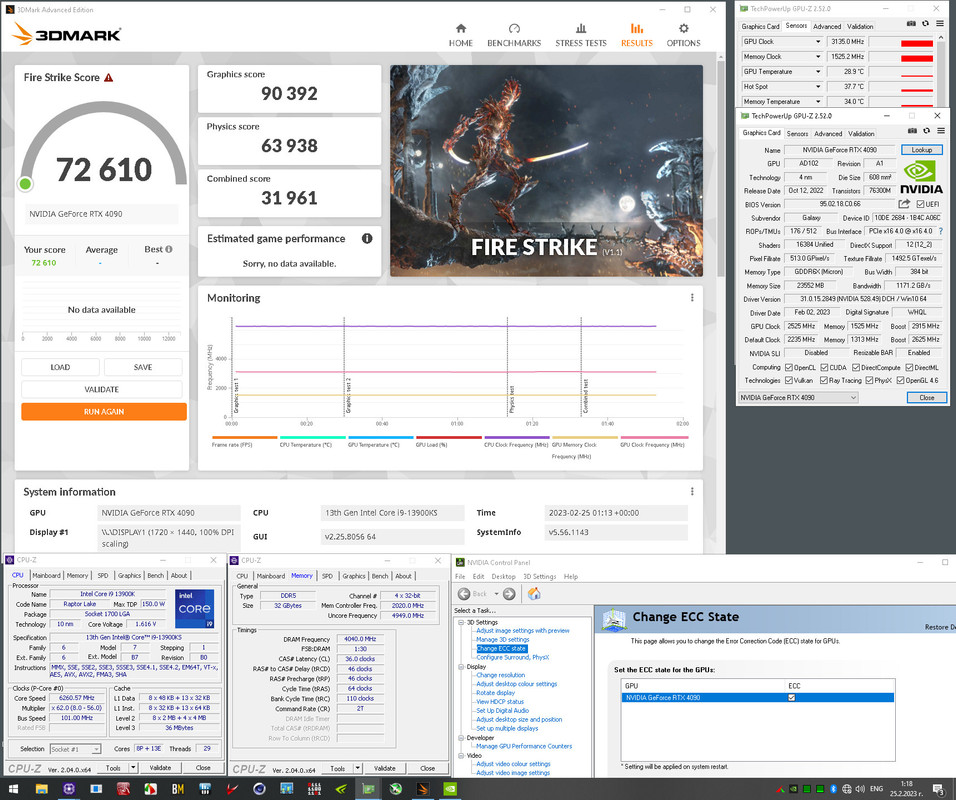Screen dimensions: 956x800
Task: Open 3DMark STRESS TESTS section
Action: [x=580, y=35]
